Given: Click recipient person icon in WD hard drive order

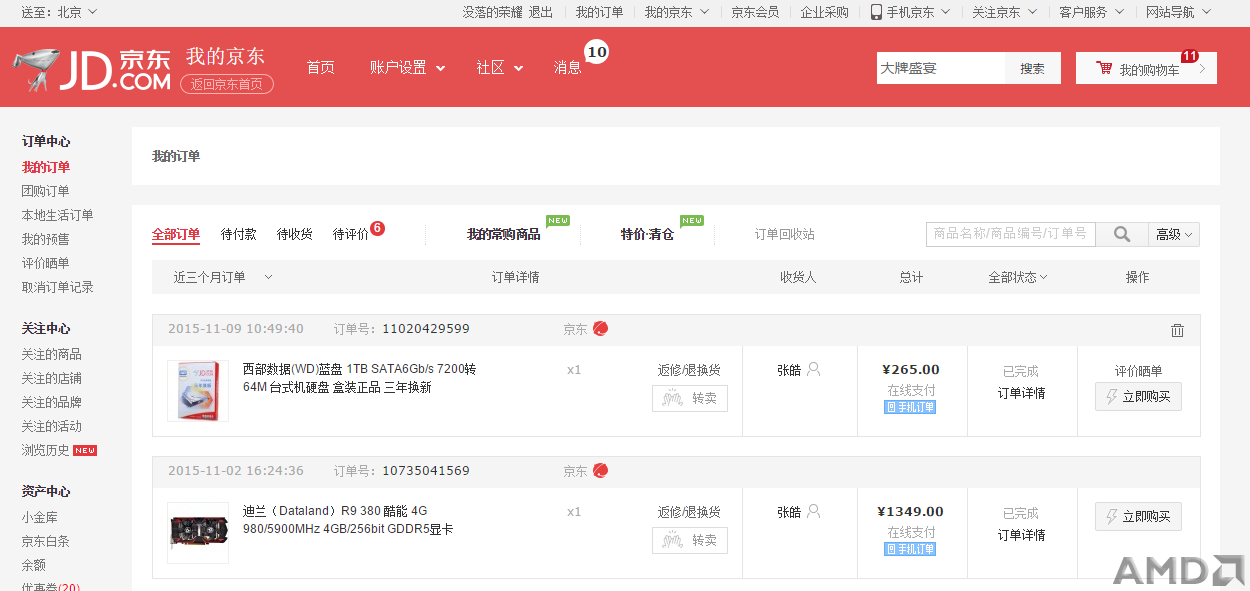Looking at the screenshot, I should point(813,369).
